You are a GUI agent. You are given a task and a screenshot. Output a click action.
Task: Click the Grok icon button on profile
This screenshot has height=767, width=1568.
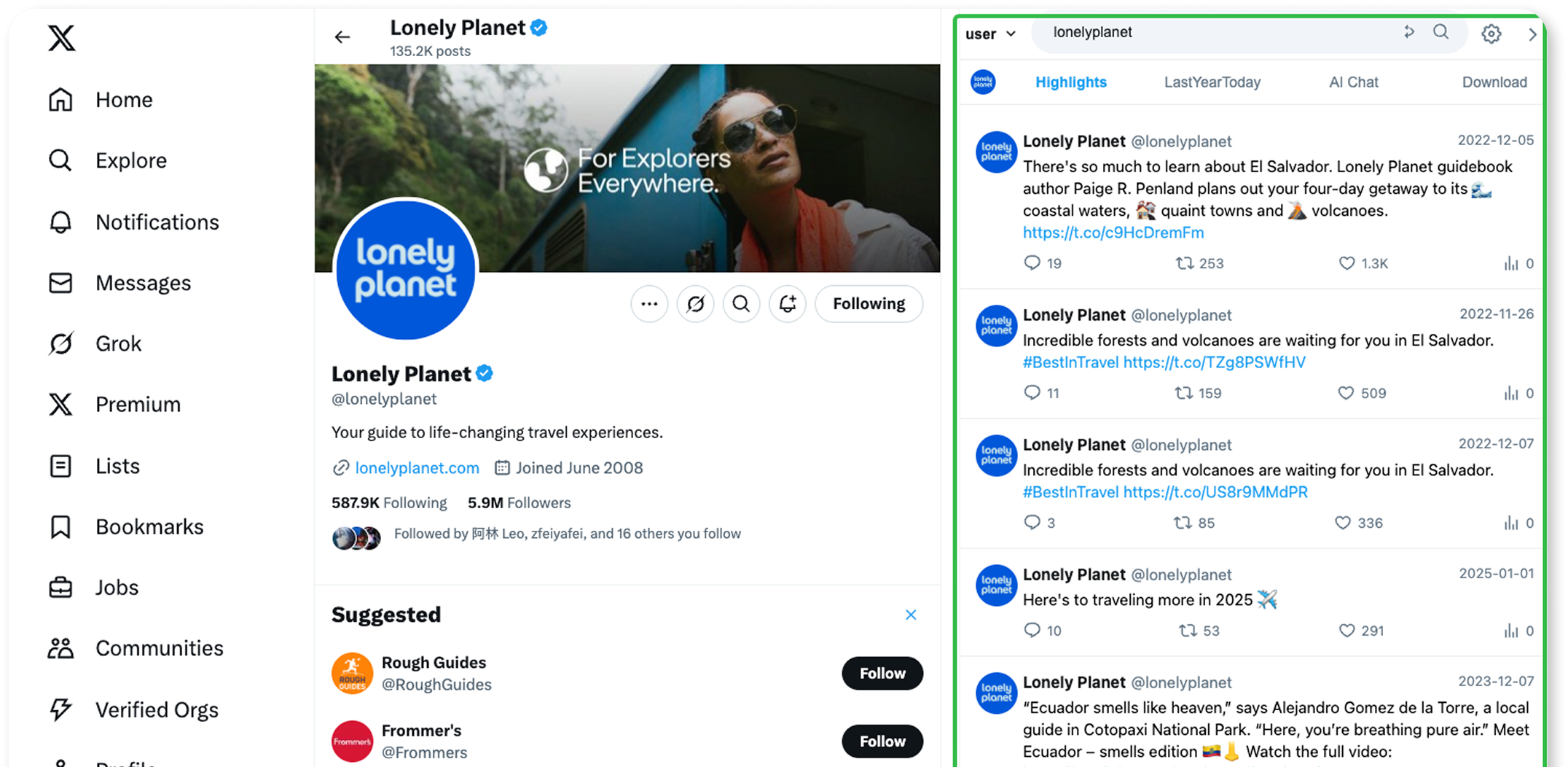point(695,304)
